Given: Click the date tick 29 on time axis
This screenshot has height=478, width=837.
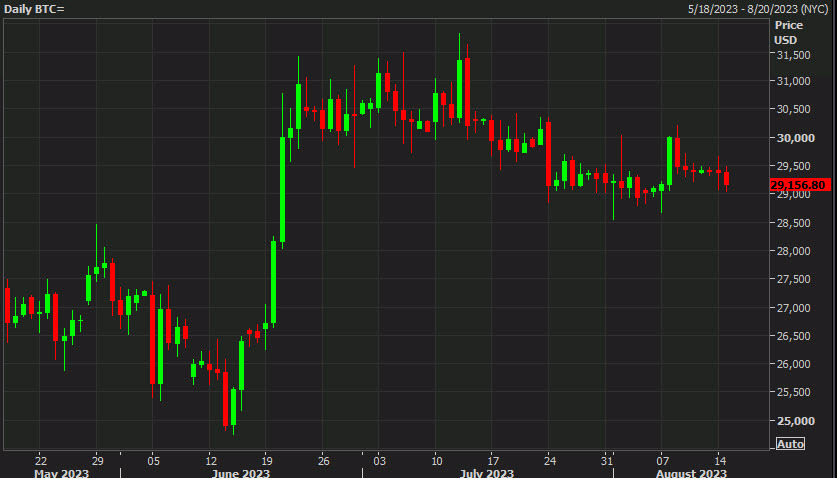Looking at the screenshot, I should point(97,461).
